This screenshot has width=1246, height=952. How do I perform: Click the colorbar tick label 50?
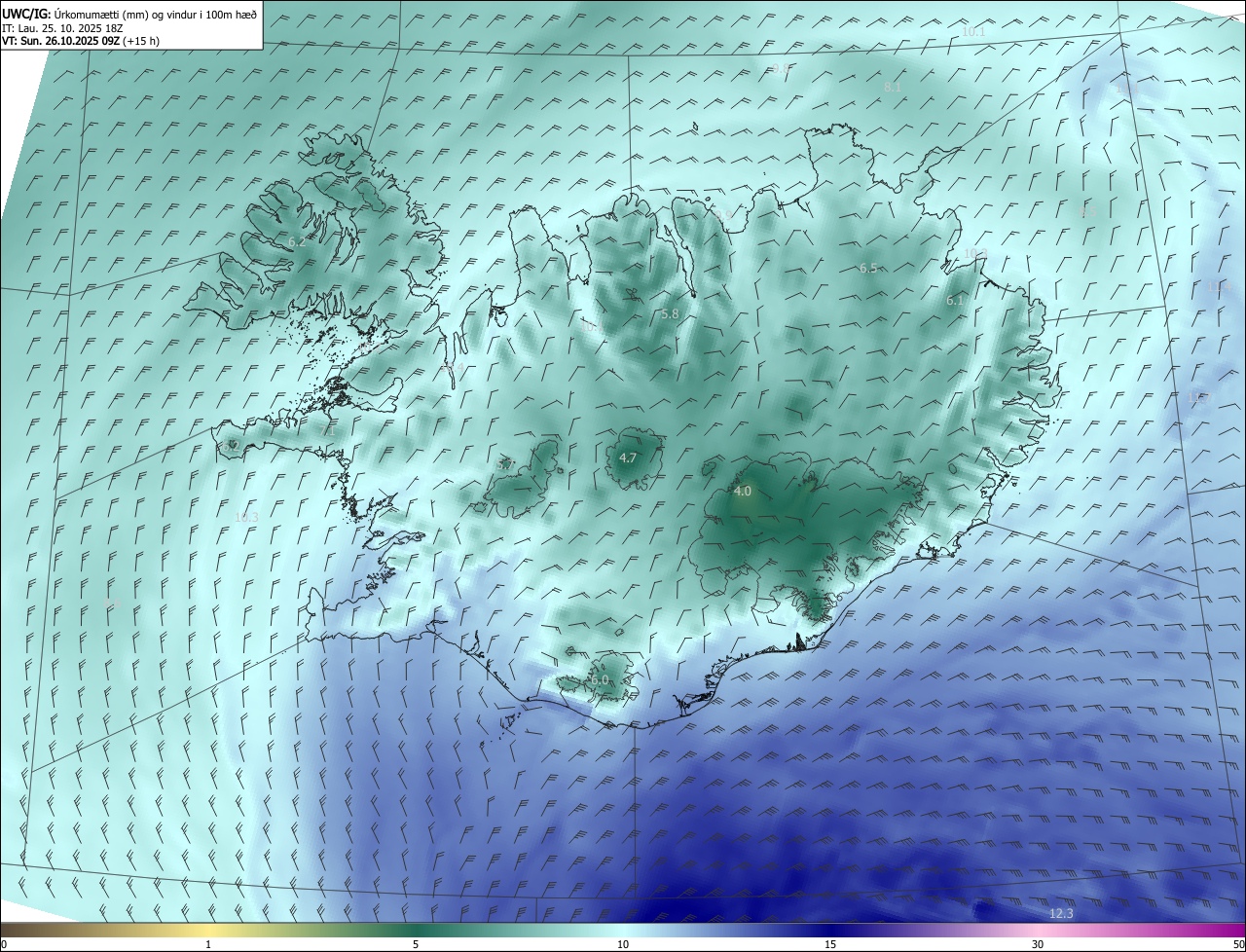coord(1238,944)
